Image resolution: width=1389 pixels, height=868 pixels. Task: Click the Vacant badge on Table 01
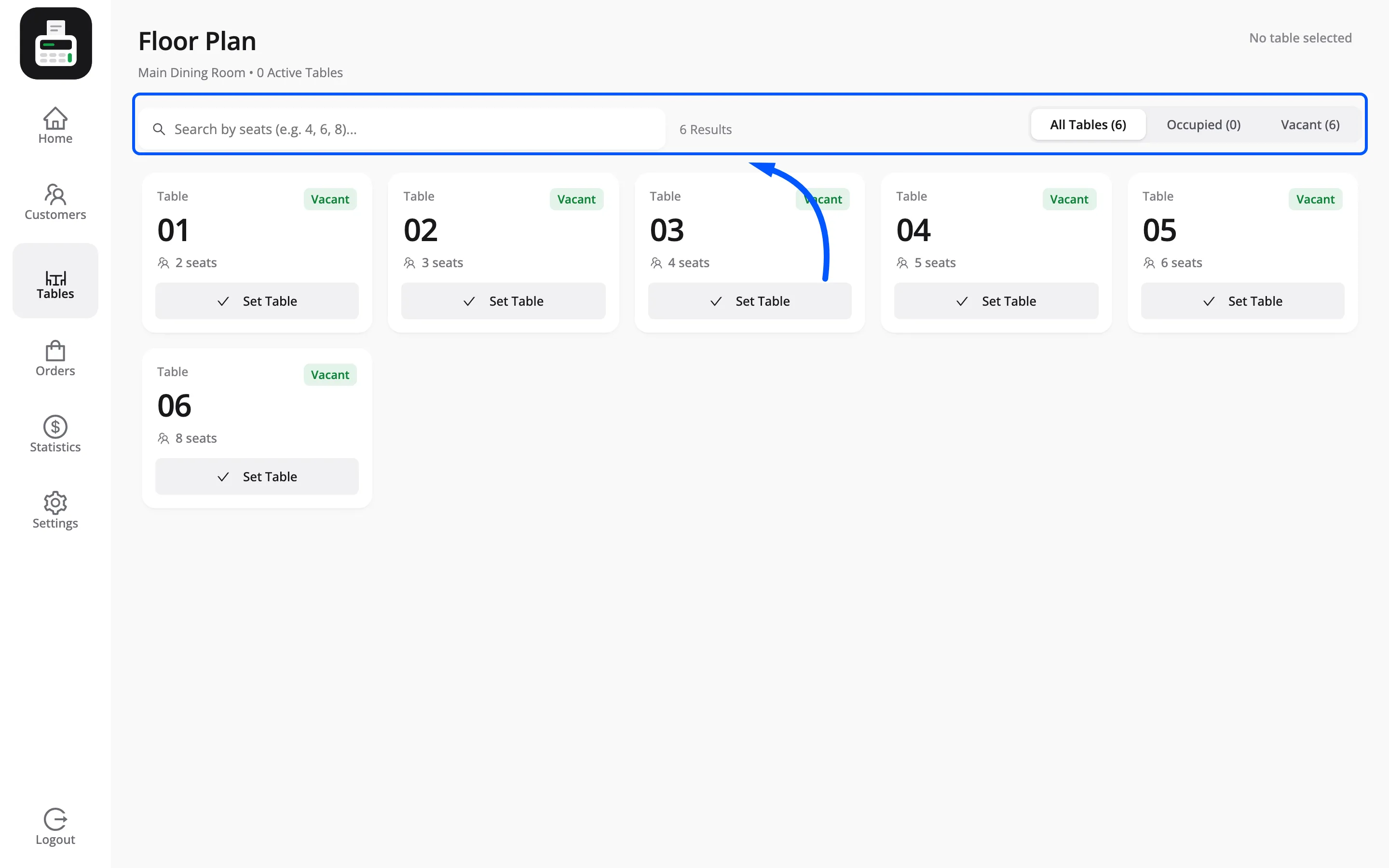tap(330, 199)
